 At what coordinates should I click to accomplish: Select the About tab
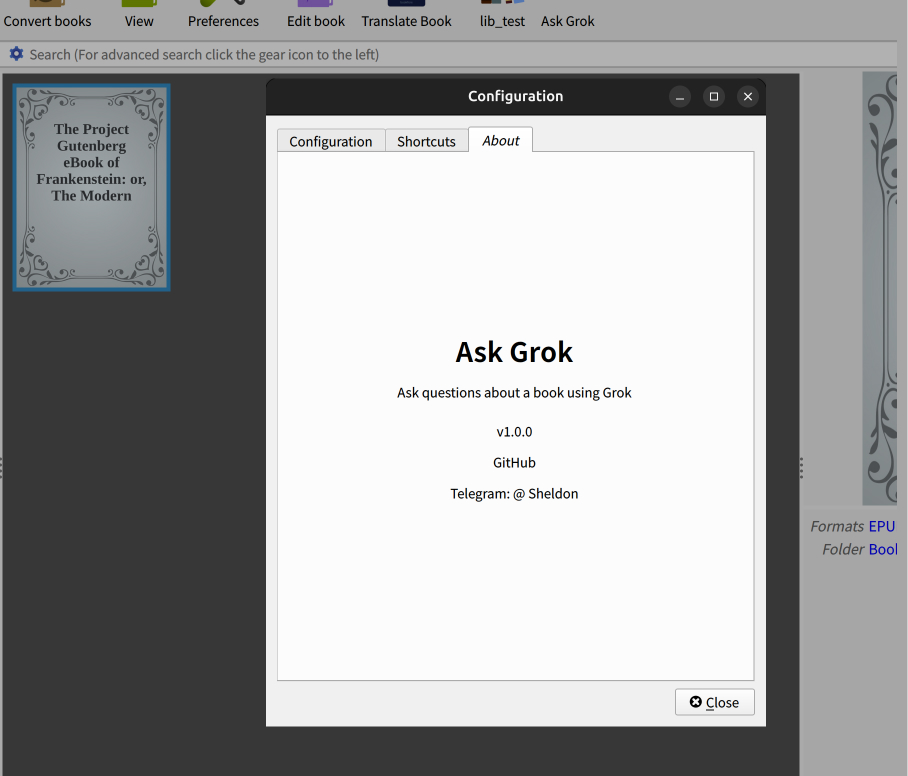pos(500,140)
